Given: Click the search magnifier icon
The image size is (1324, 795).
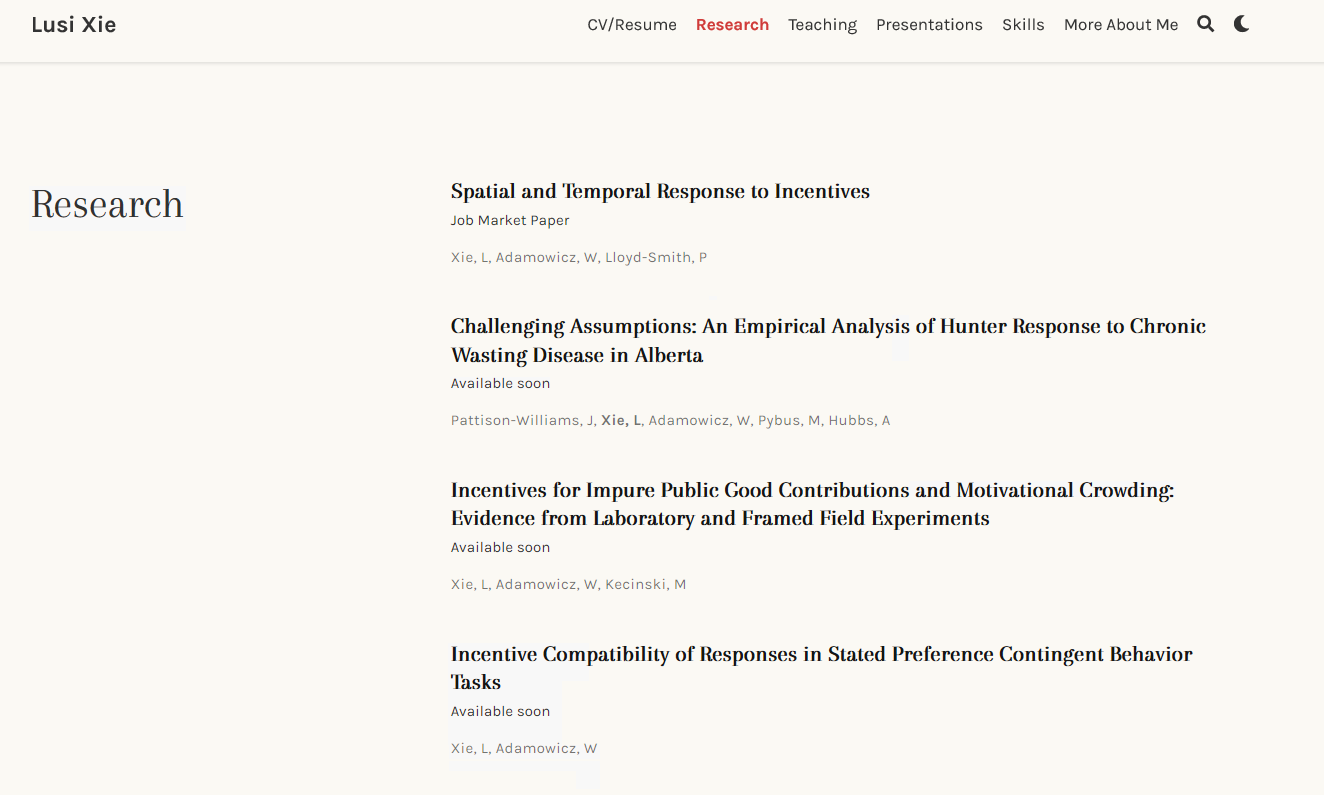Looking at the screenshot, I should point(1206,24).
